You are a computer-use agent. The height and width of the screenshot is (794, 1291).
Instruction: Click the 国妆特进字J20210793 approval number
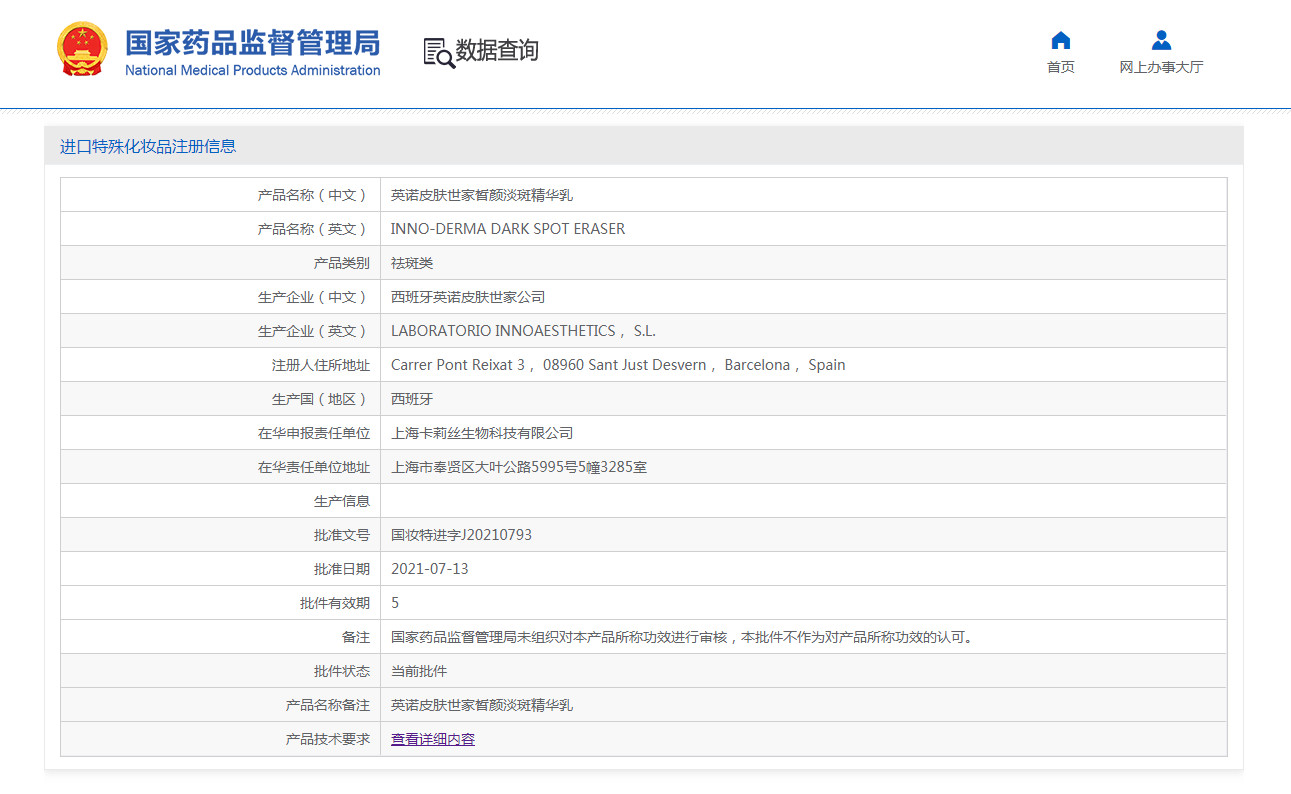point(461,535)
